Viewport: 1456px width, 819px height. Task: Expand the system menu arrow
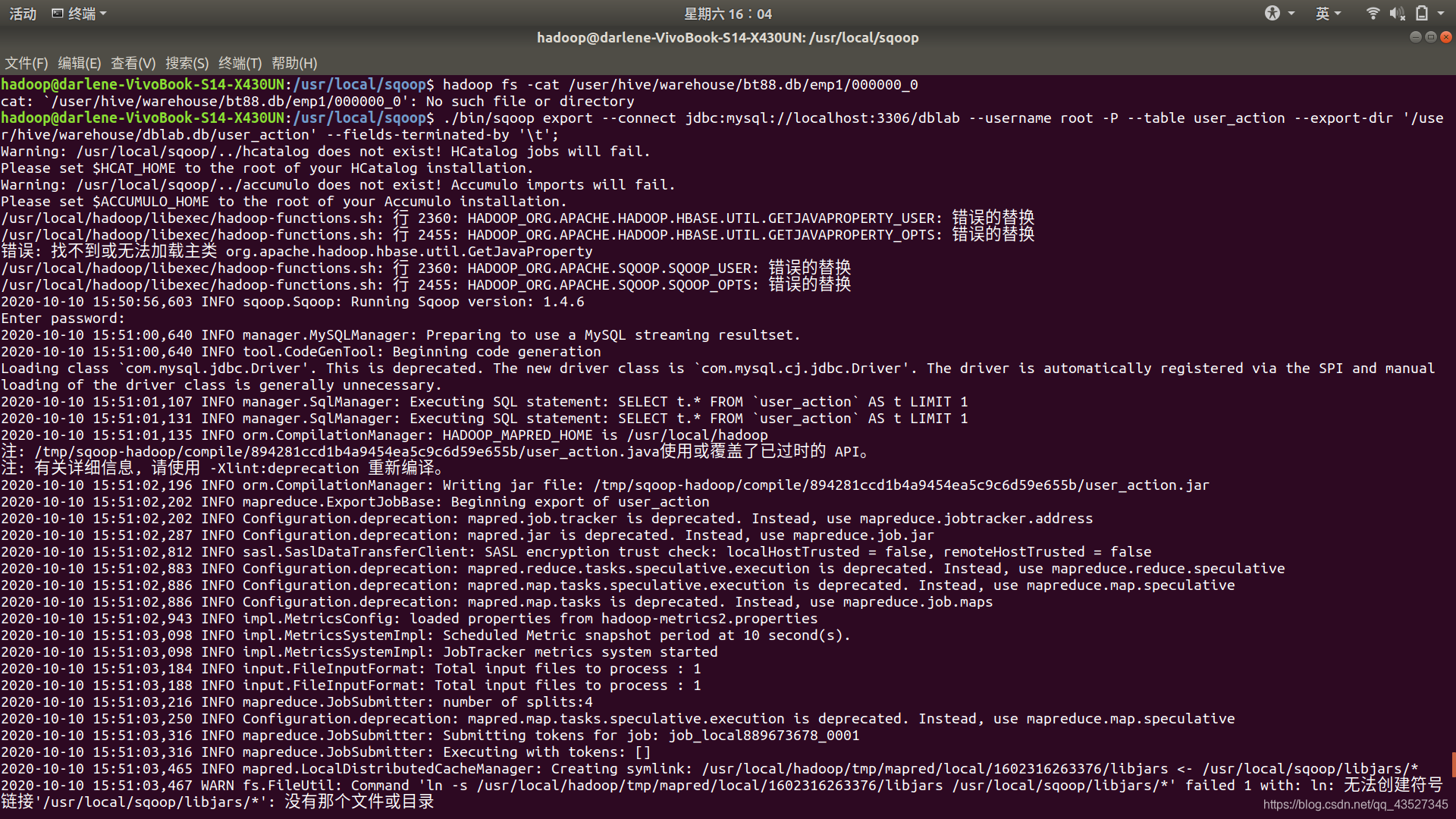[x=1441, y=14]
